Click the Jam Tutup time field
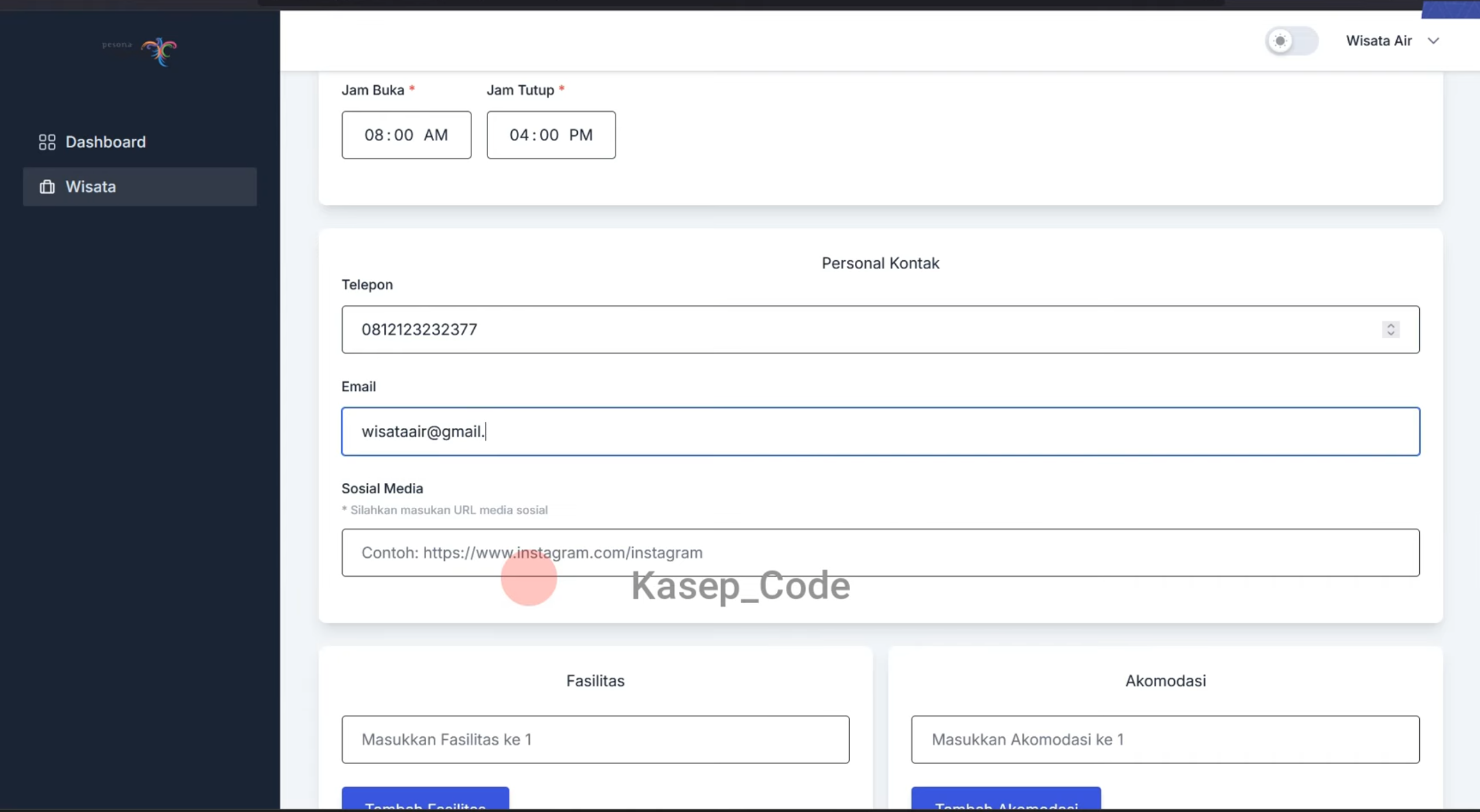The image size is (1480, 812). (551, 135)
